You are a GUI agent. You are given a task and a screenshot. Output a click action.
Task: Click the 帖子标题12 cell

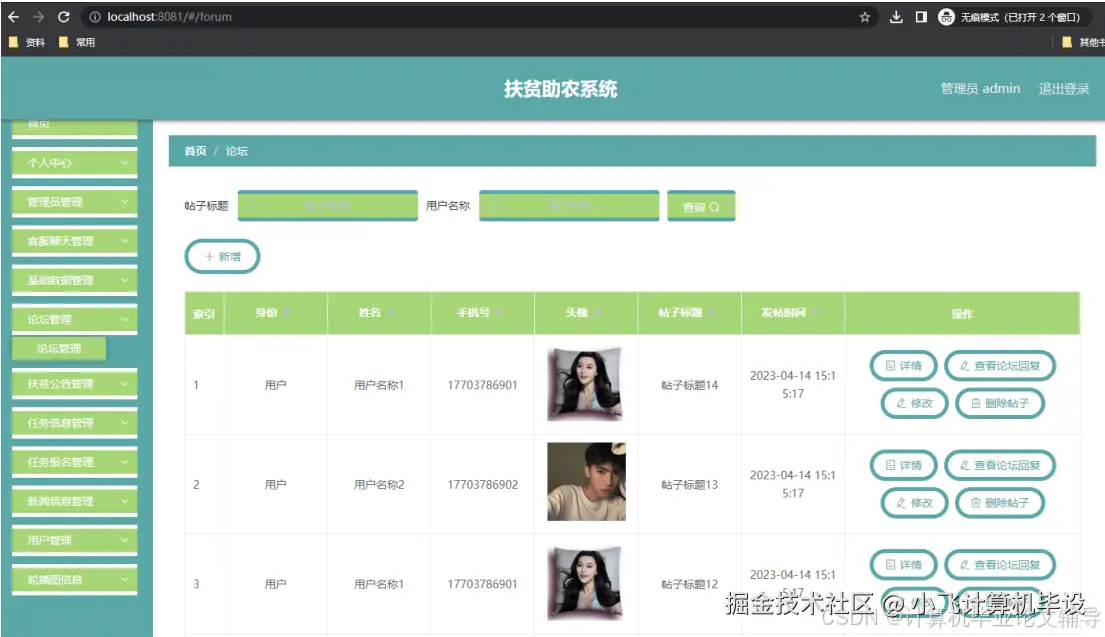pyautogui.click(x=689, y=584)
